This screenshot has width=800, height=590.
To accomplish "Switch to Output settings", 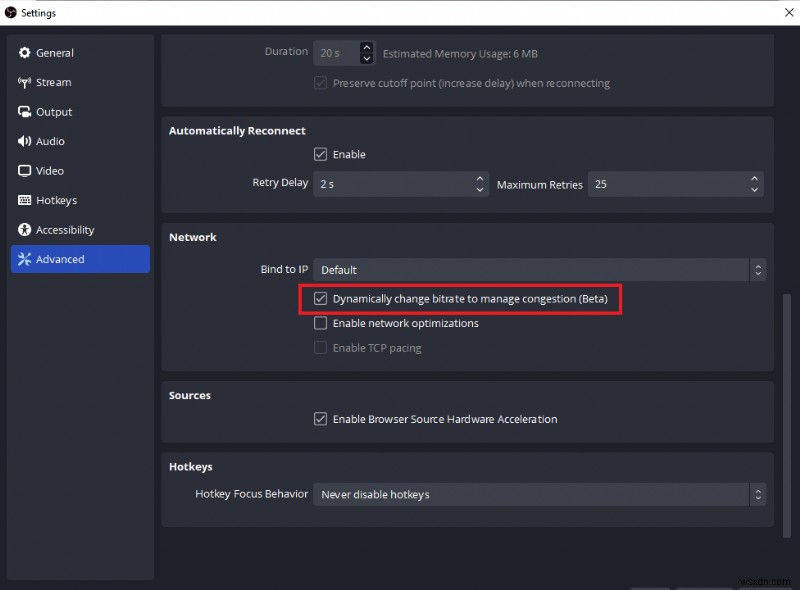I will click(x=80, y=112).
